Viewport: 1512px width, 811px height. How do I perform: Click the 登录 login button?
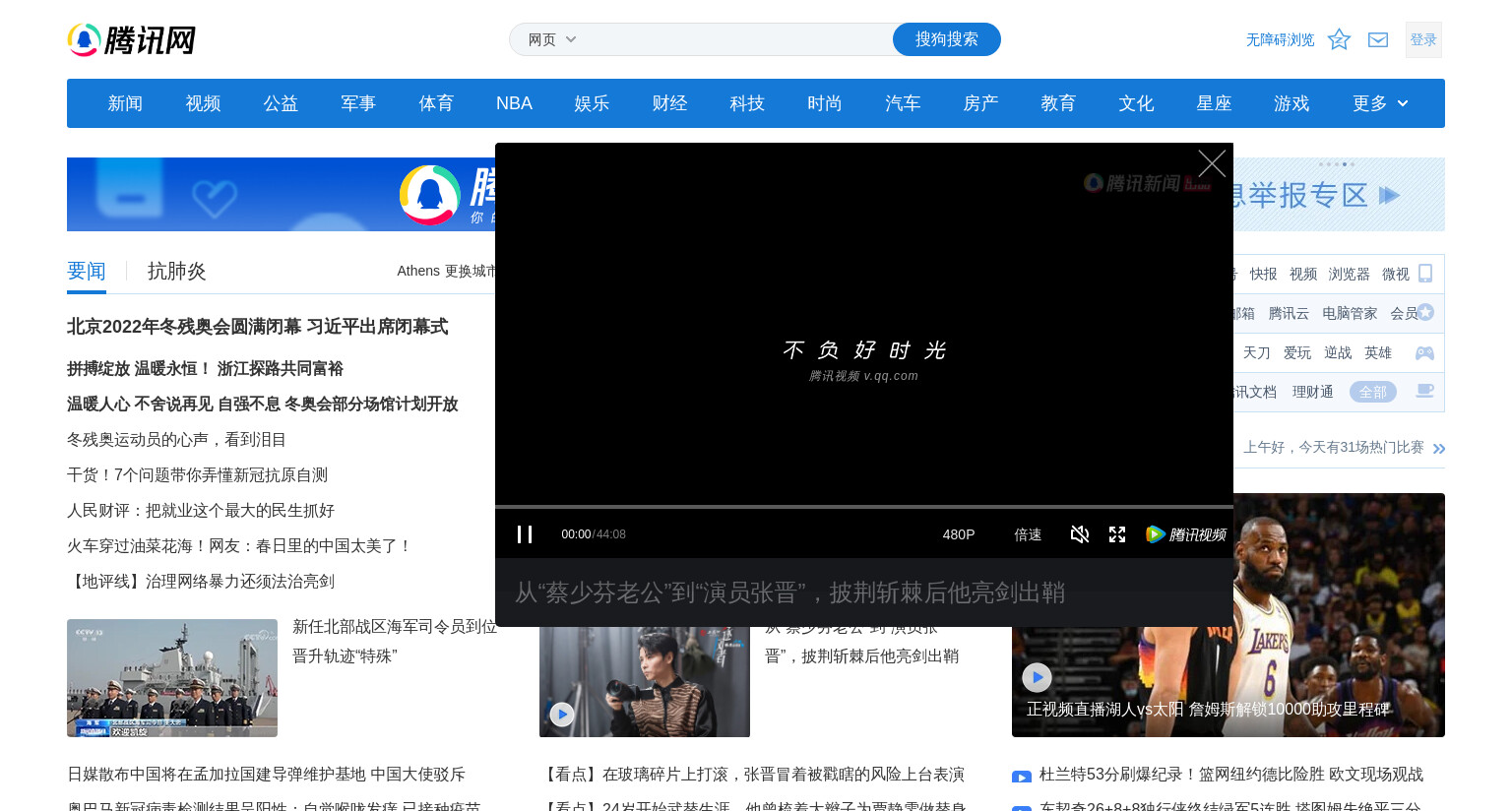[x=1423, y=39]
